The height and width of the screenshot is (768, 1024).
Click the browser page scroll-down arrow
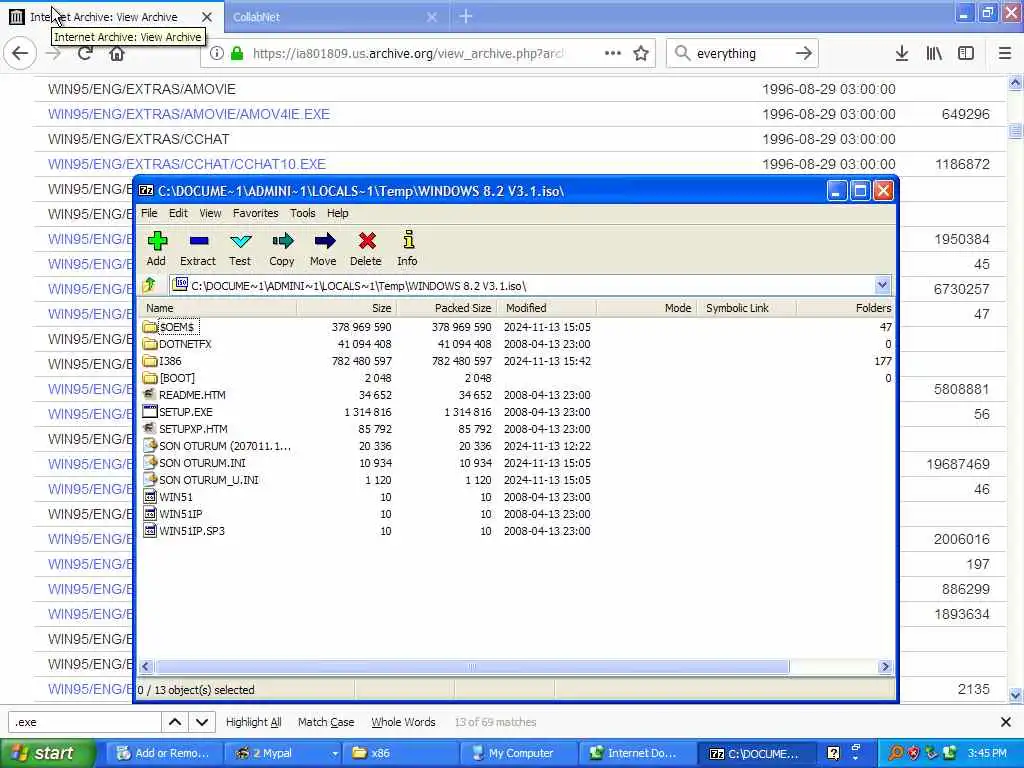(x=1015, y=696)
